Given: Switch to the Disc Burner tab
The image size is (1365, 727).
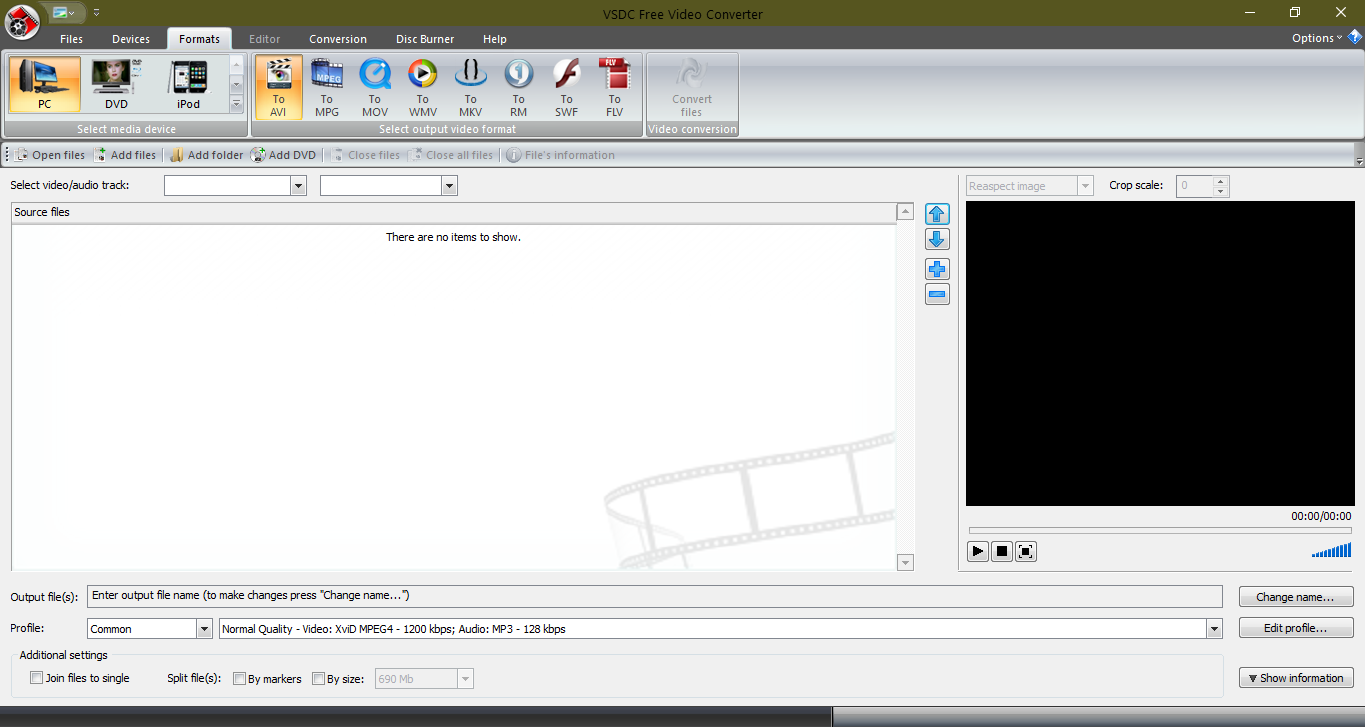Looking at the screenshot, I should [x=424, y=39].
